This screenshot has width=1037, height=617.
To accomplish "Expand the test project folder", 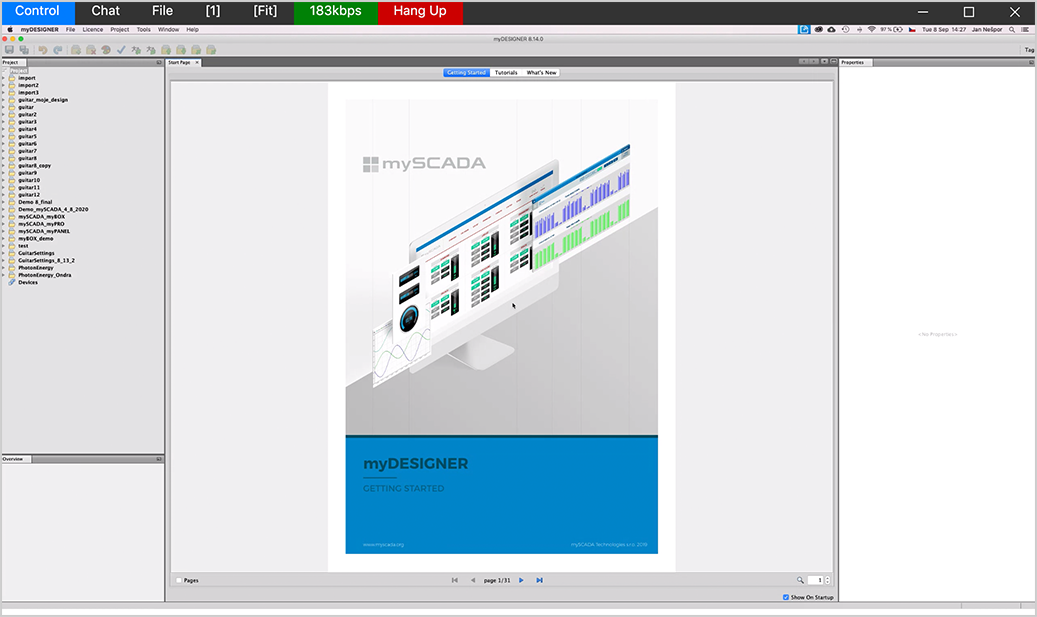I will (3, 246).
